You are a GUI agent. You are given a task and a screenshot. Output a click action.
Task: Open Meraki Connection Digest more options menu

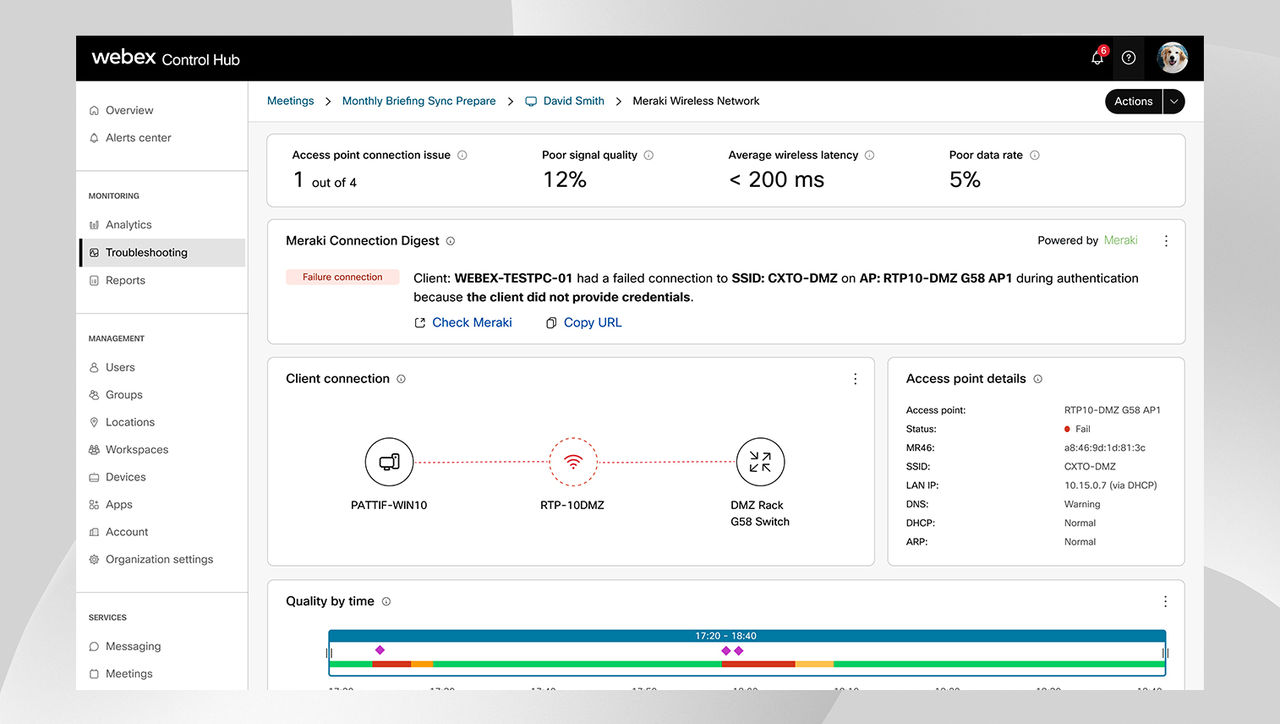point(1165,241)
